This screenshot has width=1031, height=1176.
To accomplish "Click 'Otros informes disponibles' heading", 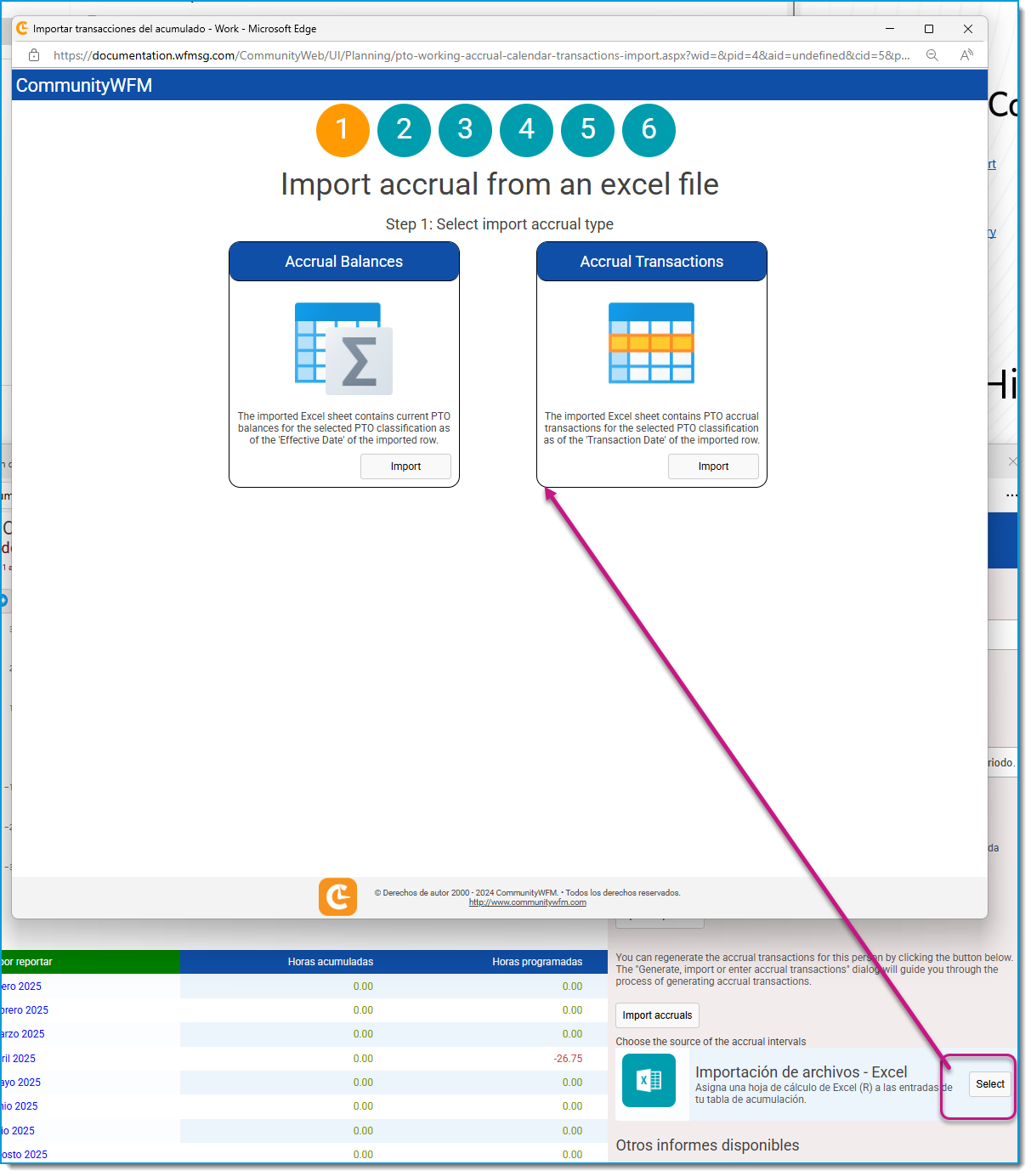I will tap(707, 1145).
